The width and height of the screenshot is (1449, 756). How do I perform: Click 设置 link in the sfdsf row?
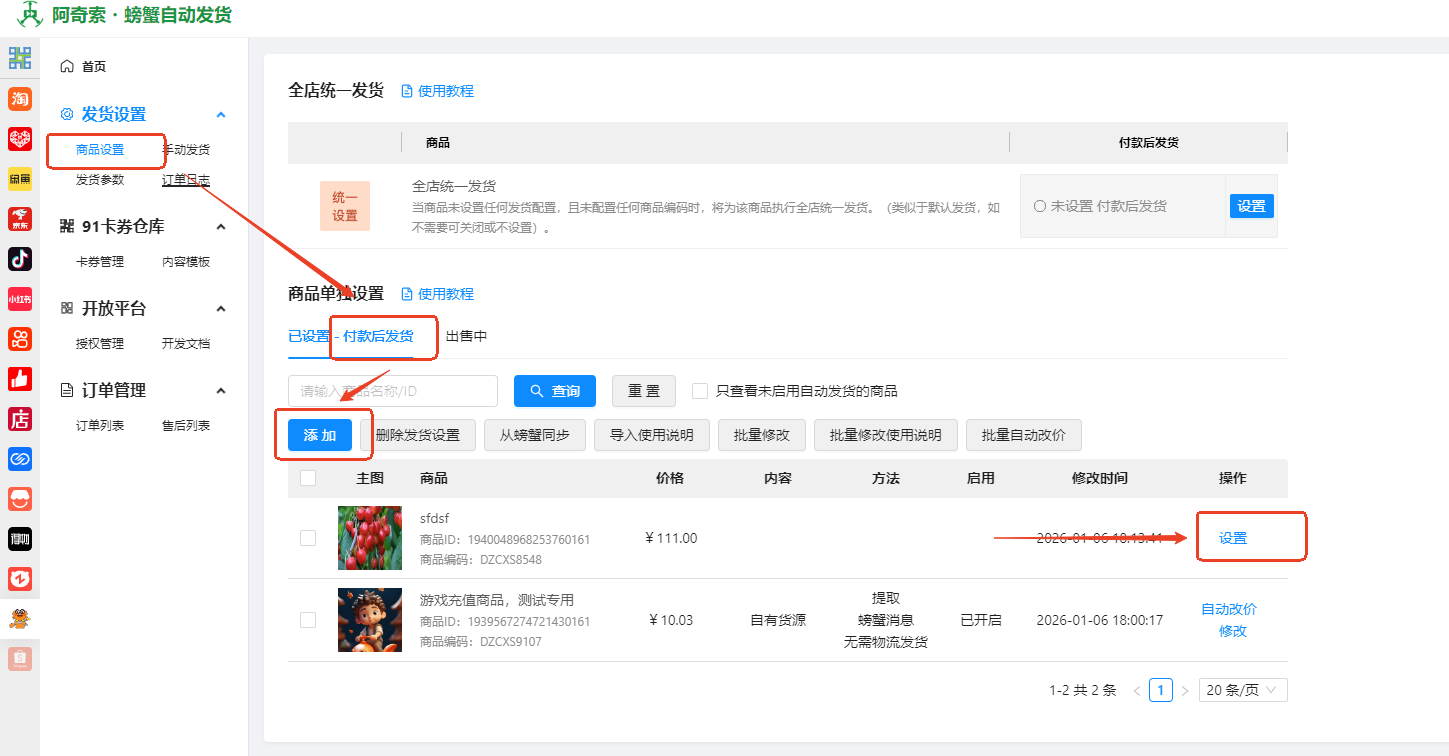tap(1233, 538)
